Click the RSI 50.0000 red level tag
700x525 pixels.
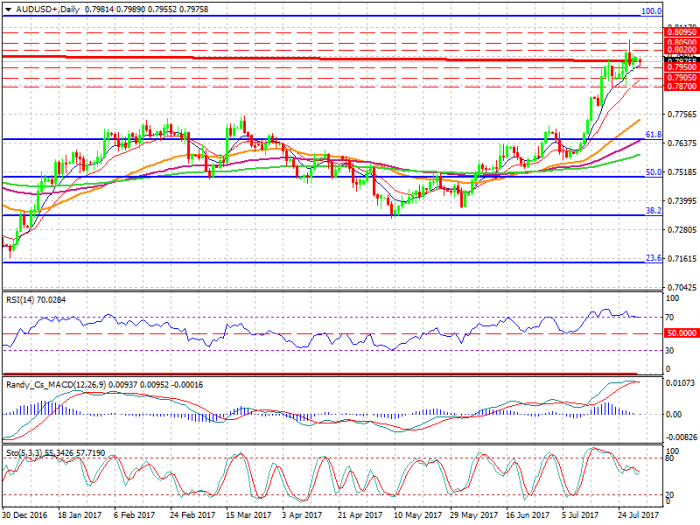click(x=682, y=333)
